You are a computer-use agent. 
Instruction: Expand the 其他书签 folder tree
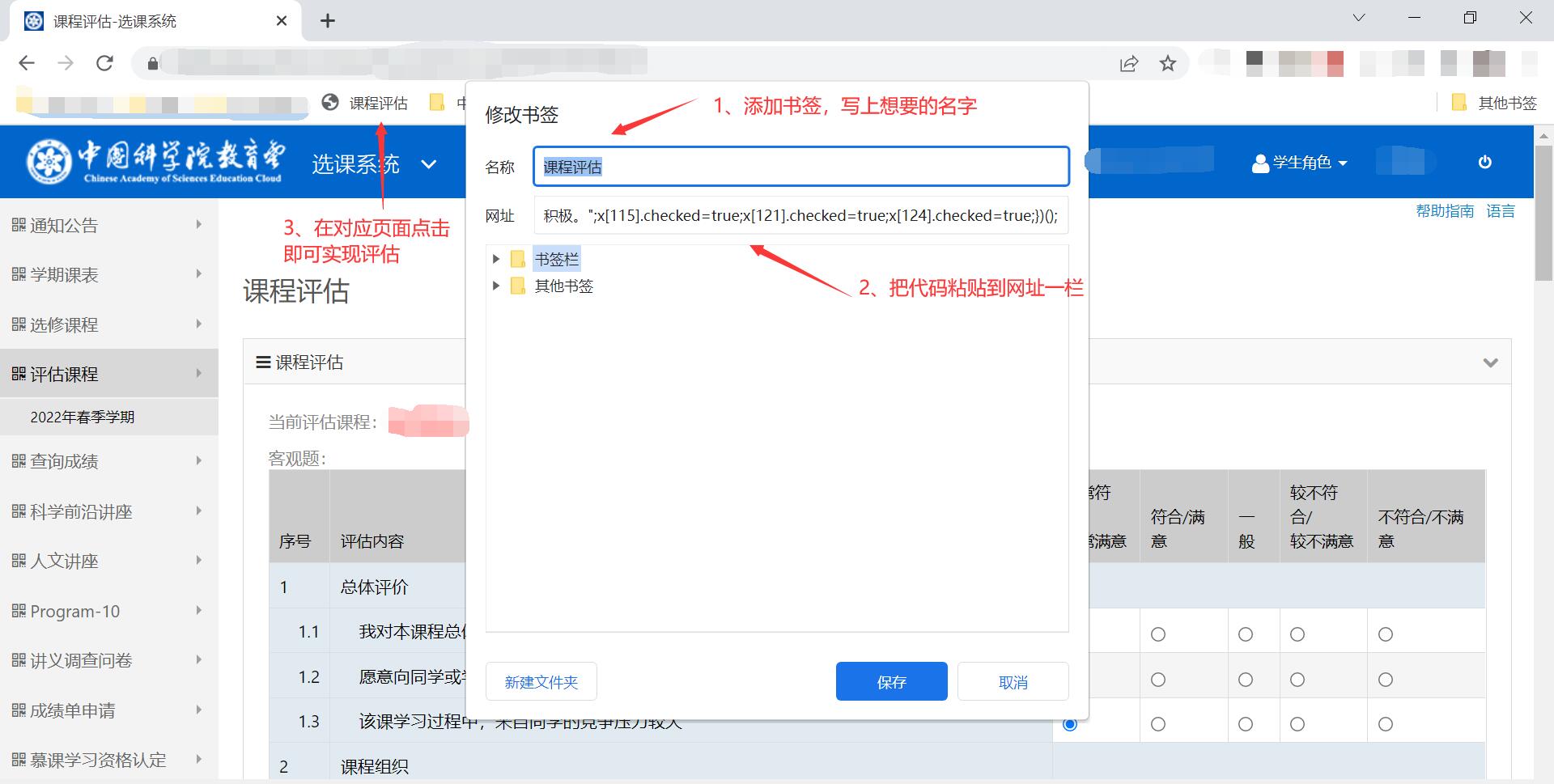(497, 286)
